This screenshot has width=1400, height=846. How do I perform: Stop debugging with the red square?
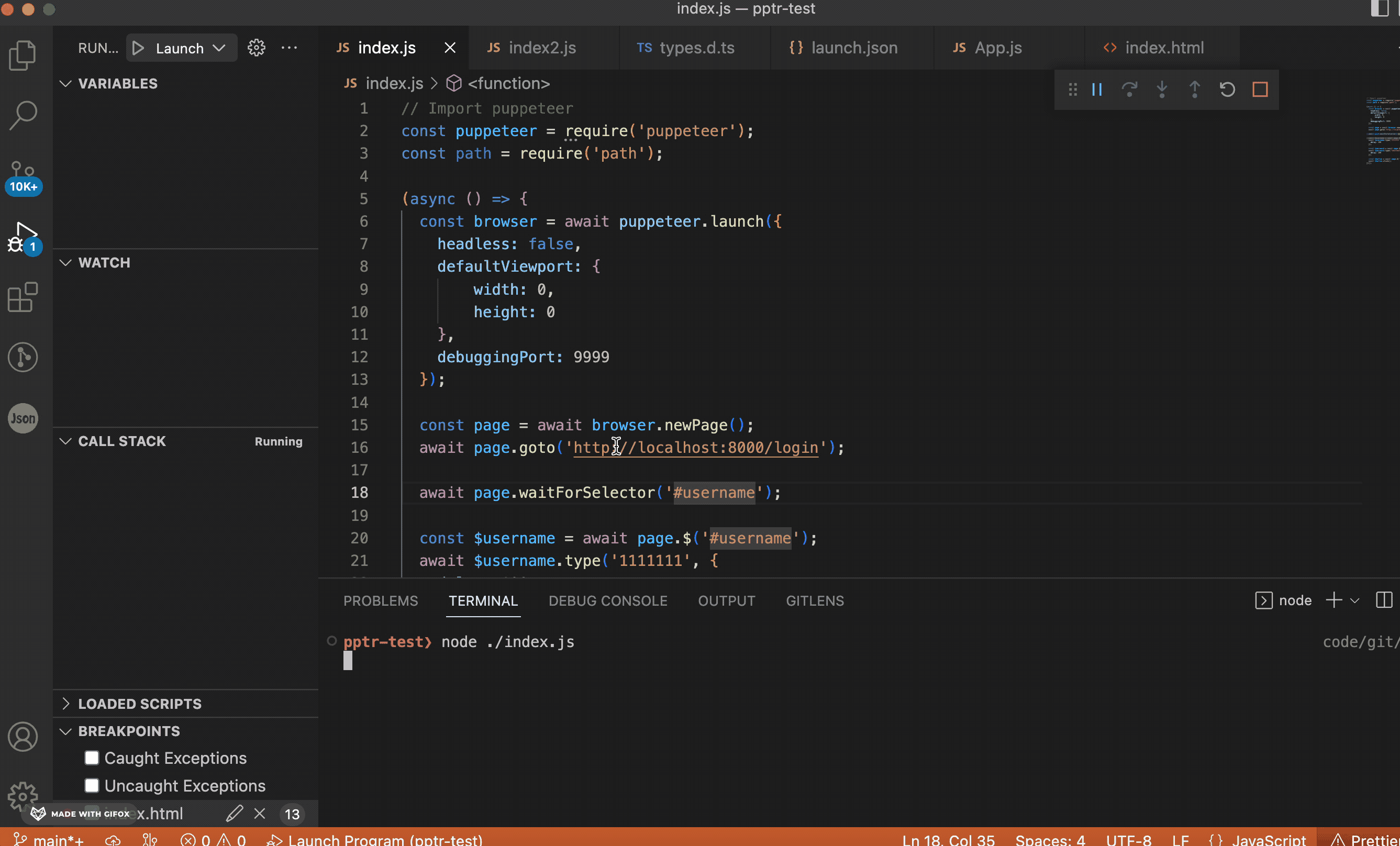pos(1260,90)
